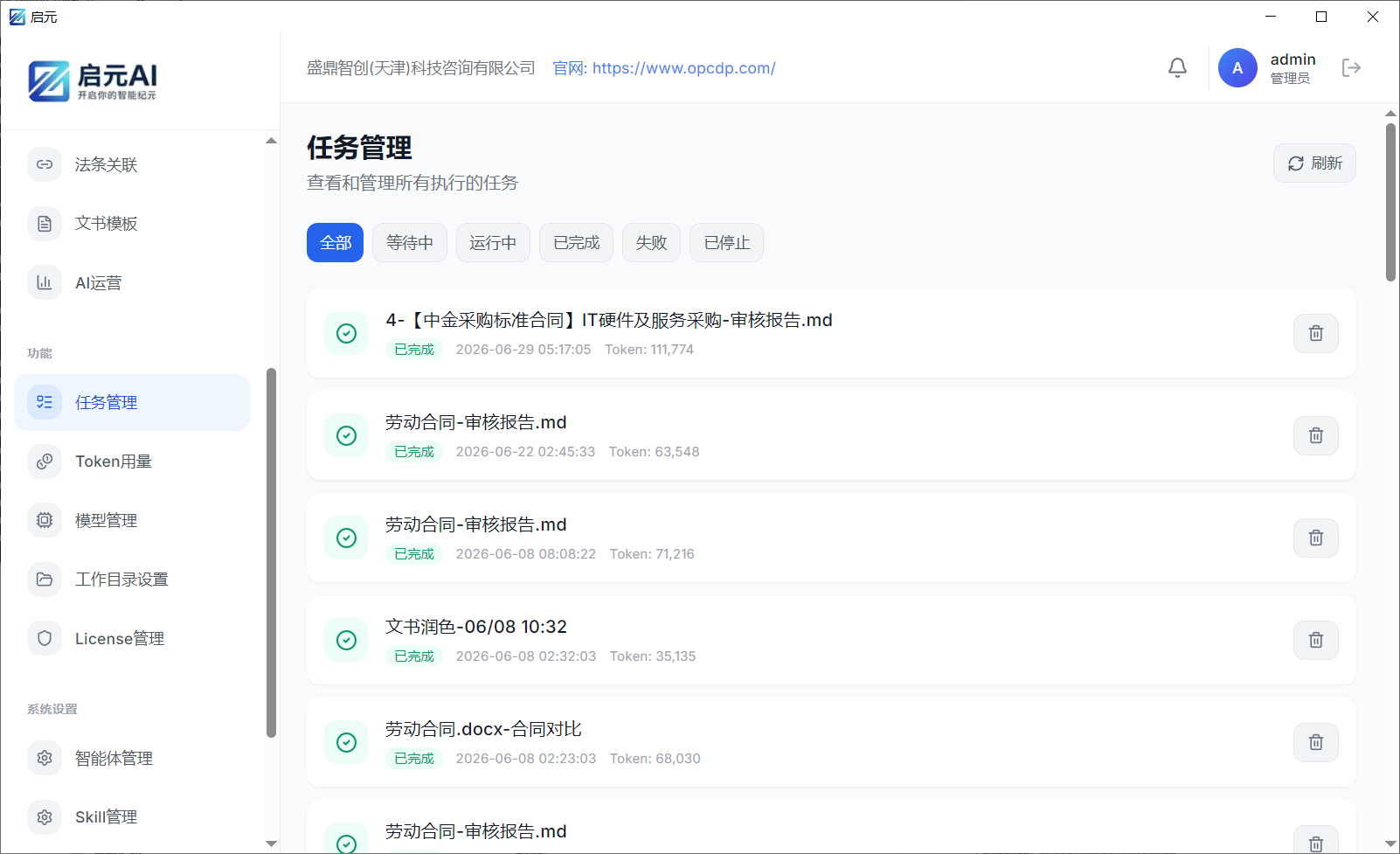Select the 运行中 filter tab
Viewport: 1400px width, 854px height.
click(x=493, y=243)
